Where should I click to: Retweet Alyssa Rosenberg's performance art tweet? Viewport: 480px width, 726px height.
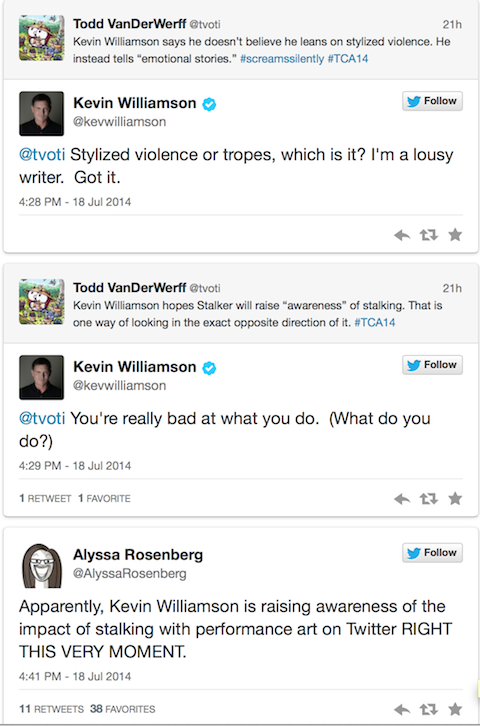coord(429,709)
